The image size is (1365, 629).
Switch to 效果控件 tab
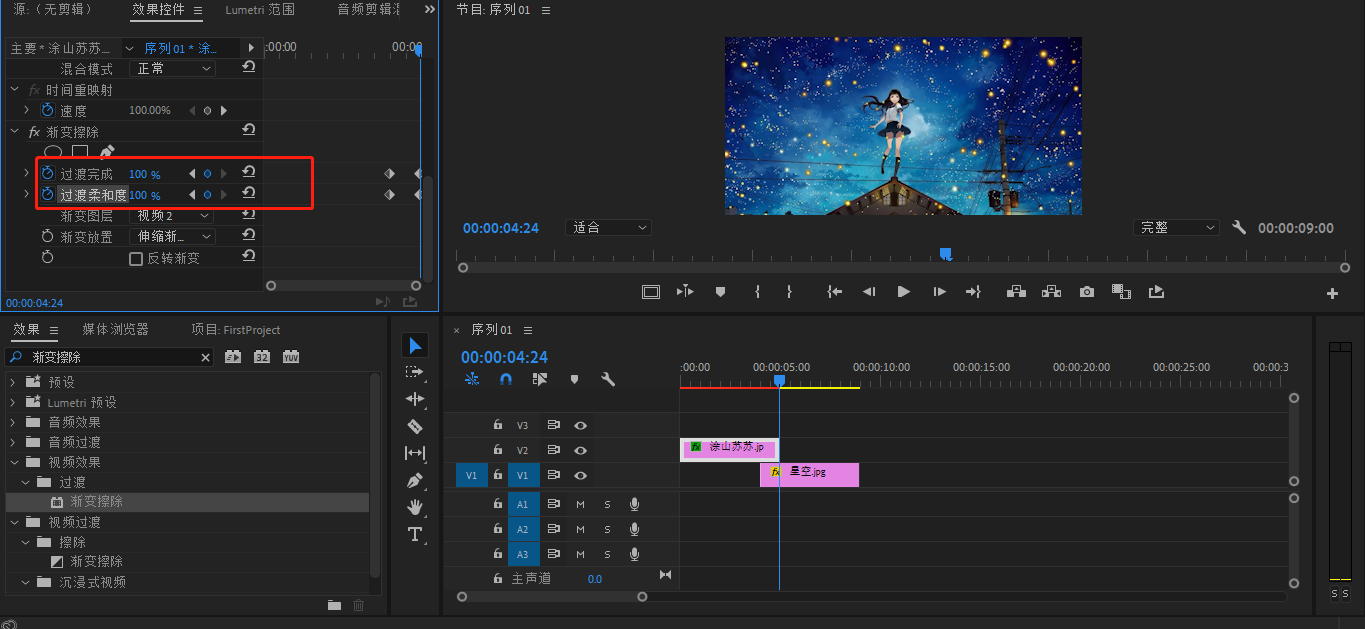(x=158, y=9)
